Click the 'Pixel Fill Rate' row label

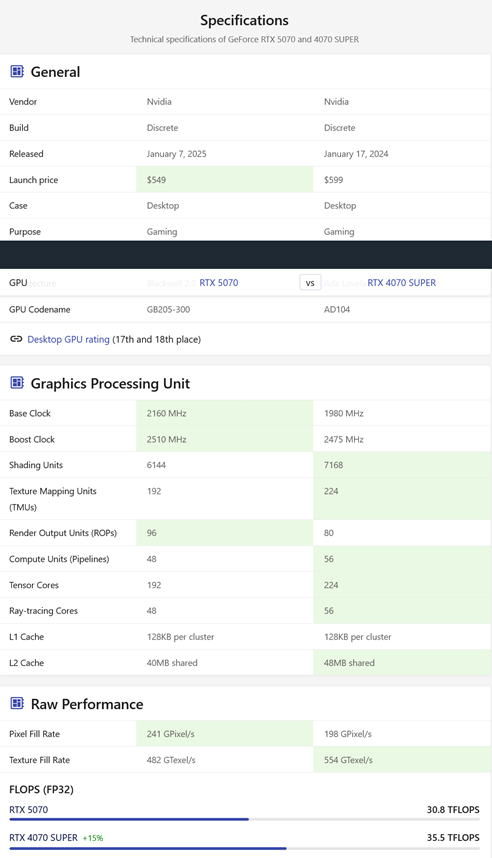click(x=34, y=734)
